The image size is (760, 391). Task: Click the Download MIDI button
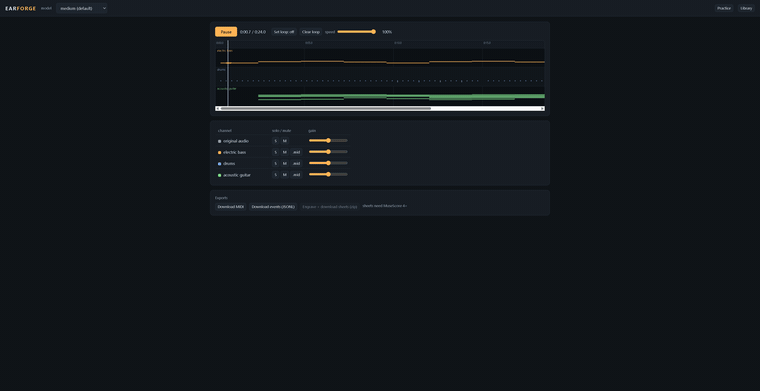pyautogui.click(x=231, y=206)
